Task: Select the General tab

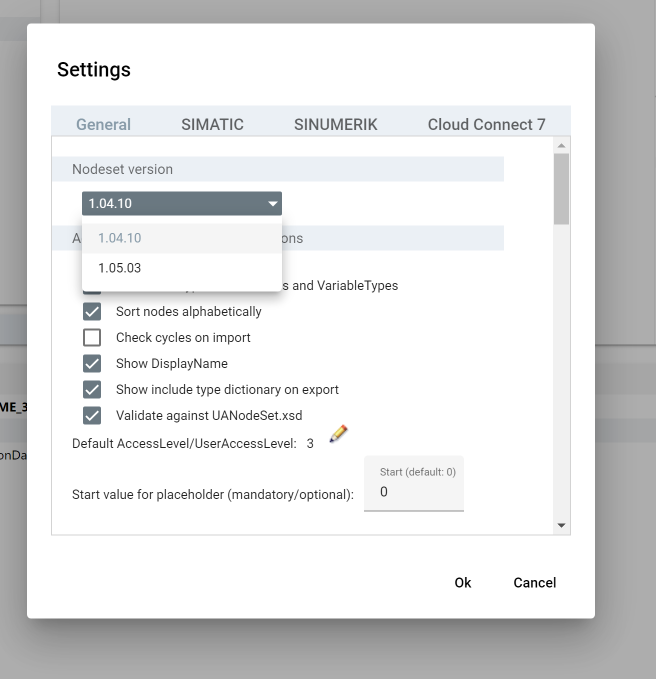Action: coord(103,125)
